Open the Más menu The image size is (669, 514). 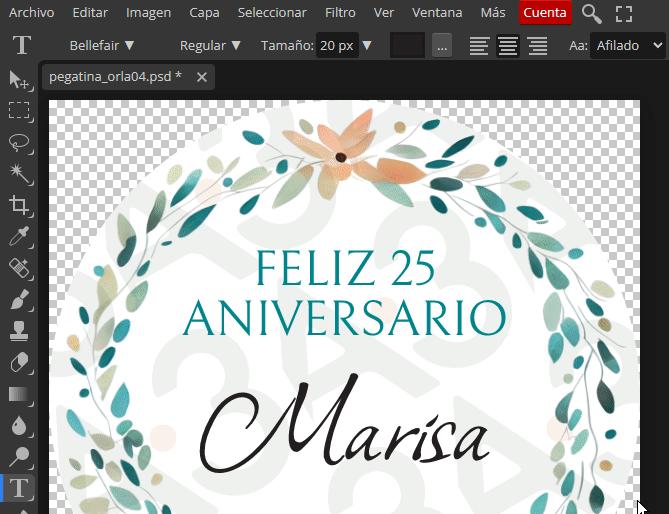493,13
